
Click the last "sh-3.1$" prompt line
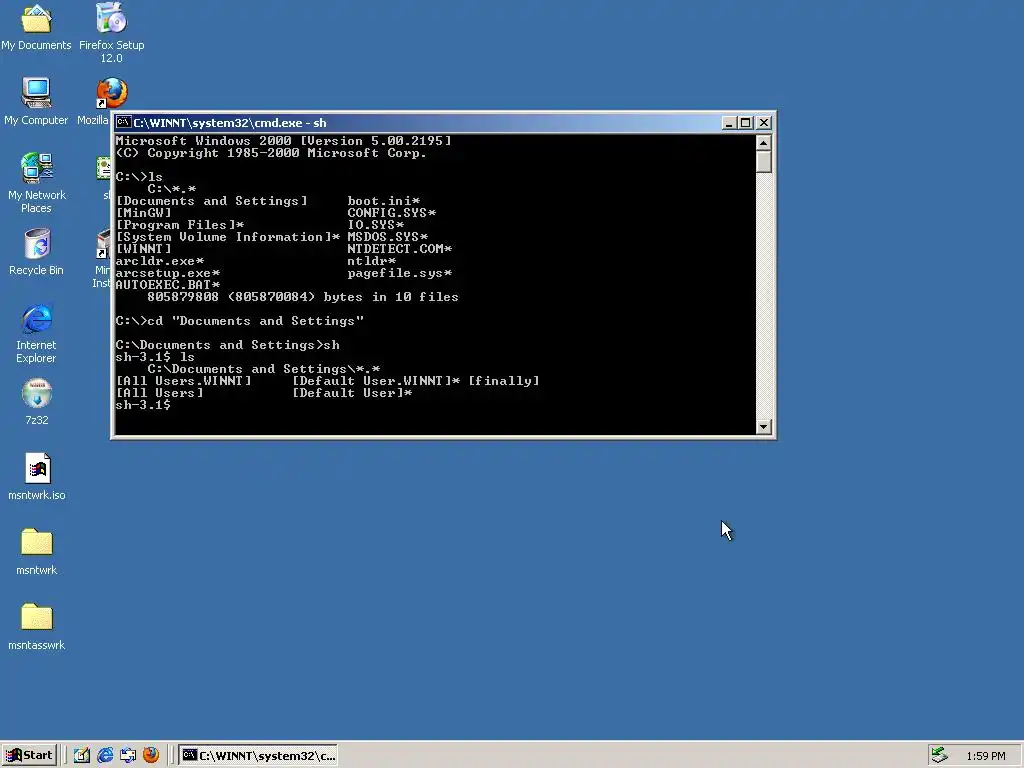click(144, 405)
